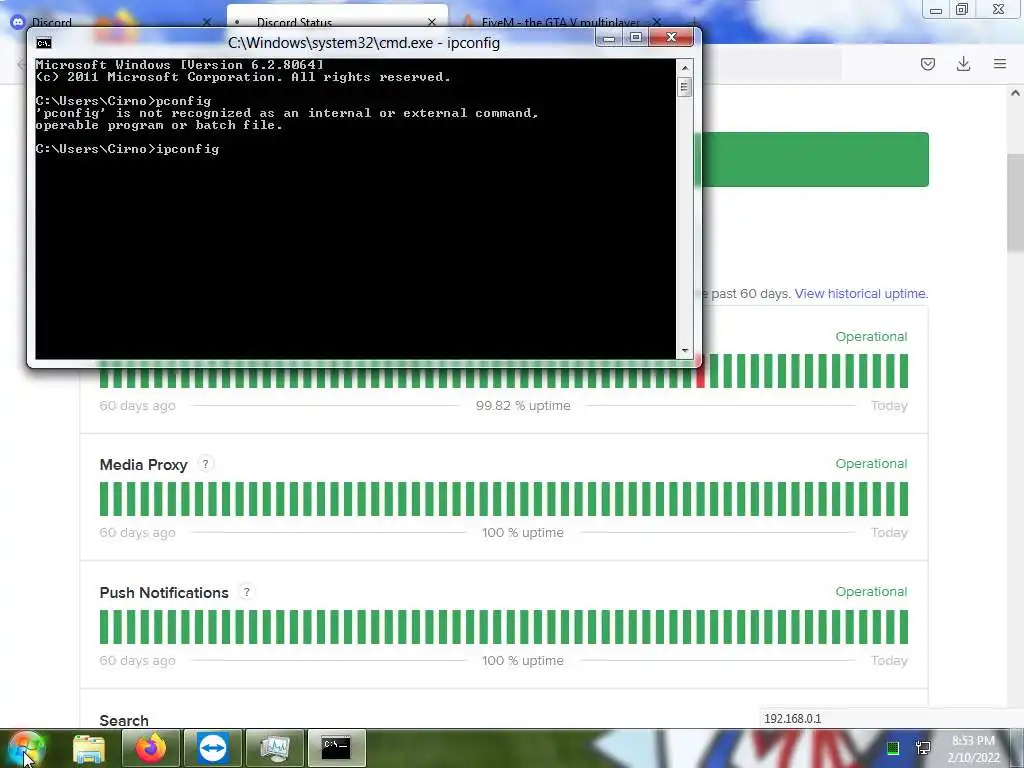Close the cmd.exe window
Screen dimensions: 1024x768
tap(671, 38)
